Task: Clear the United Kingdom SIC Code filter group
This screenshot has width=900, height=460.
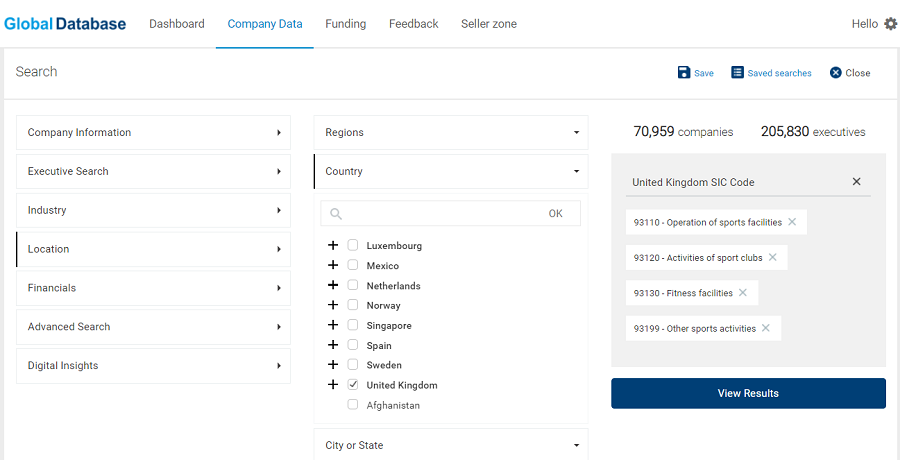Action: (856, 181)
